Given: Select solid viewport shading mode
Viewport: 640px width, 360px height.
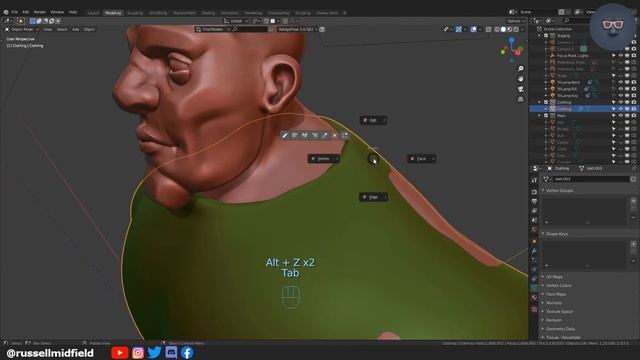Looking at the screenshot, I should (503, 29).
